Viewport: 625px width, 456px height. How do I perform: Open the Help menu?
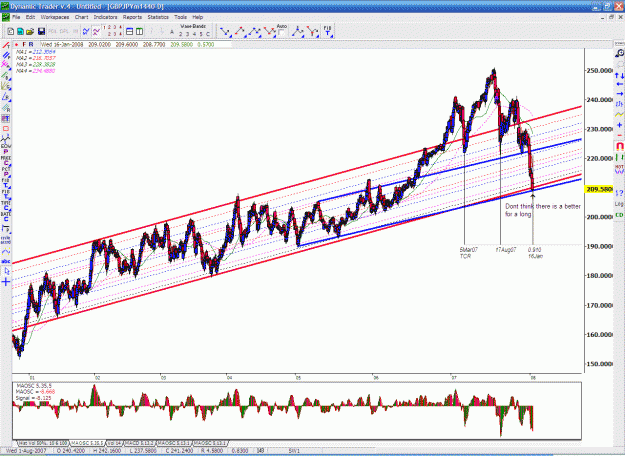click(198, 17)
